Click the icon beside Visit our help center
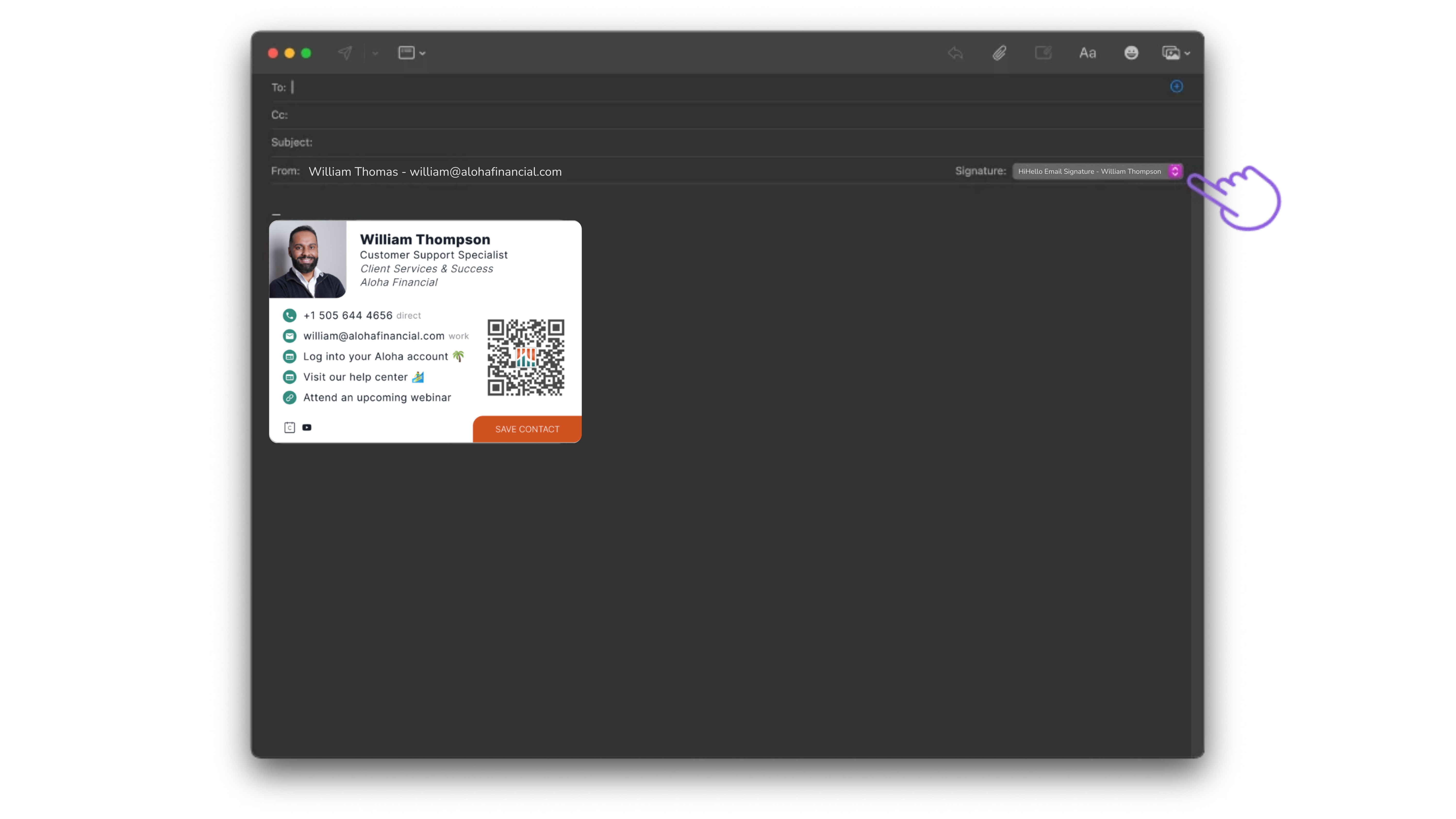Screen dimensions: 1456x819 click(x=290, y=377)
